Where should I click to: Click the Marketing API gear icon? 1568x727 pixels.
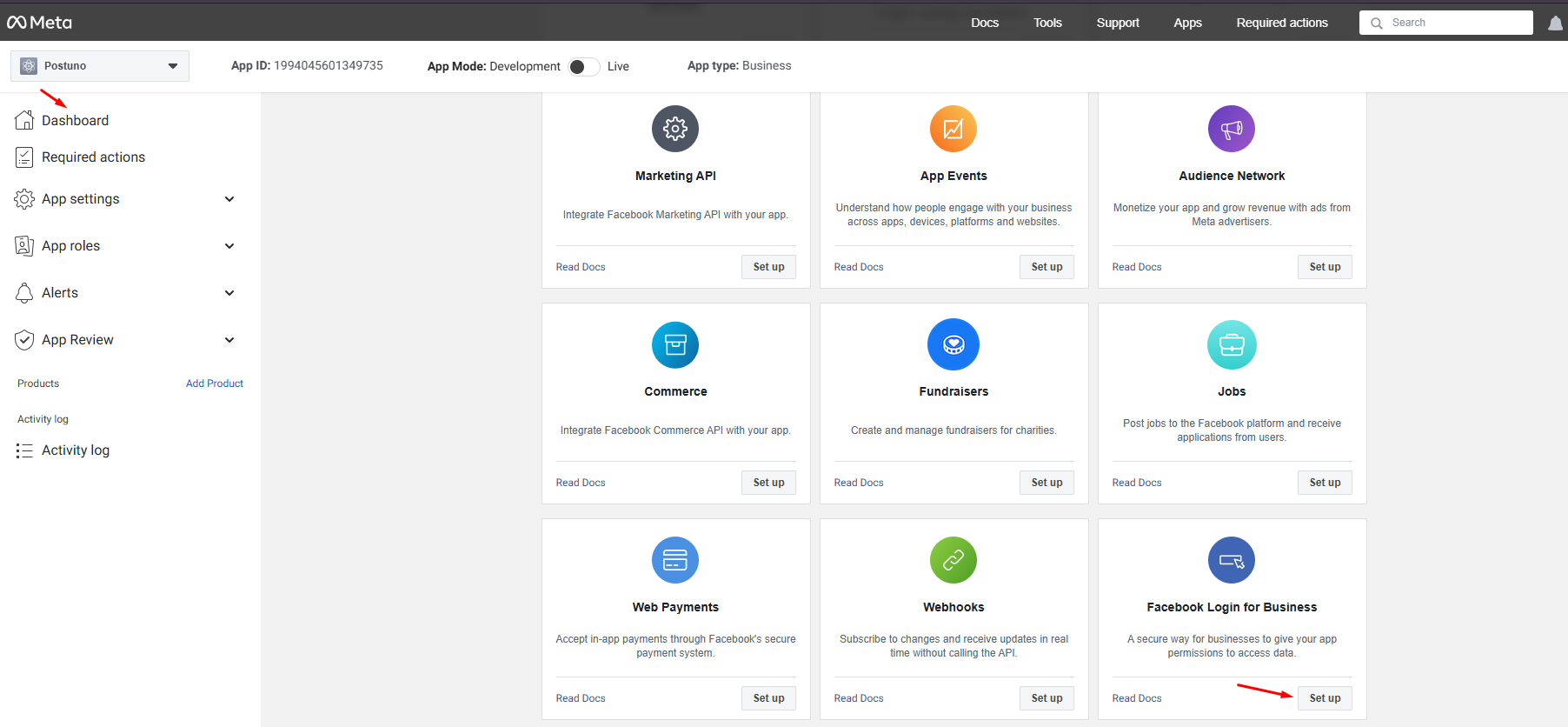point(675,129)
